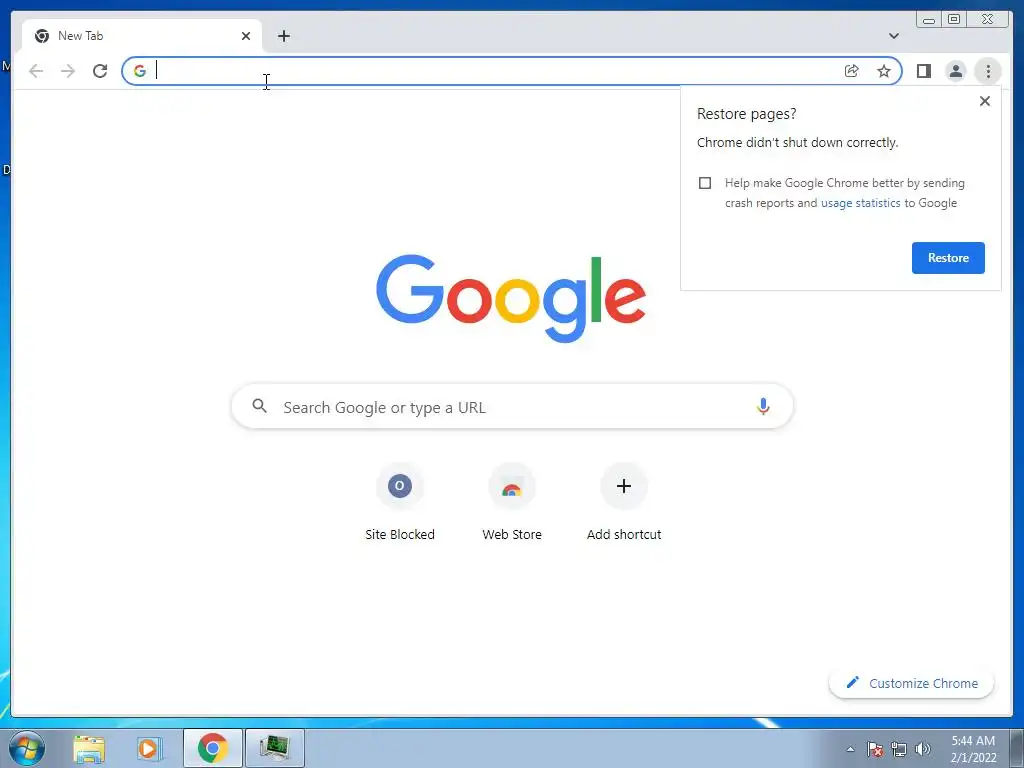
Task: Select the New Tab tab
Action: coord(142,36)
